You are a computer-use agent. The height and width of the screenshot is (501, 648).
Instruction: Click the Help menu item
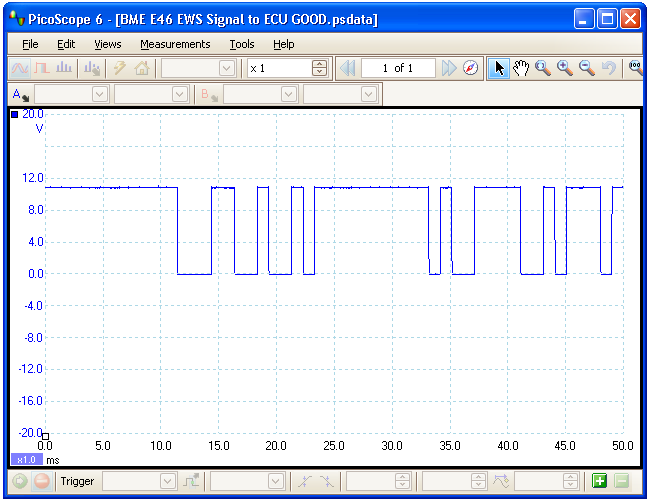pyautogui.click(x=284, y=44)
